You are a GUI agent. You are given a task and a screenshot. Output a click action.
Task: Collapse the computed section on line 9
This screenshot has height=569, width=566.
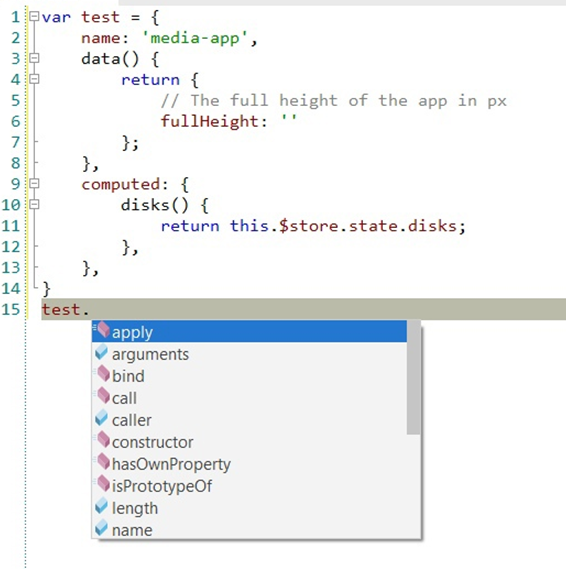pos(34,183)
